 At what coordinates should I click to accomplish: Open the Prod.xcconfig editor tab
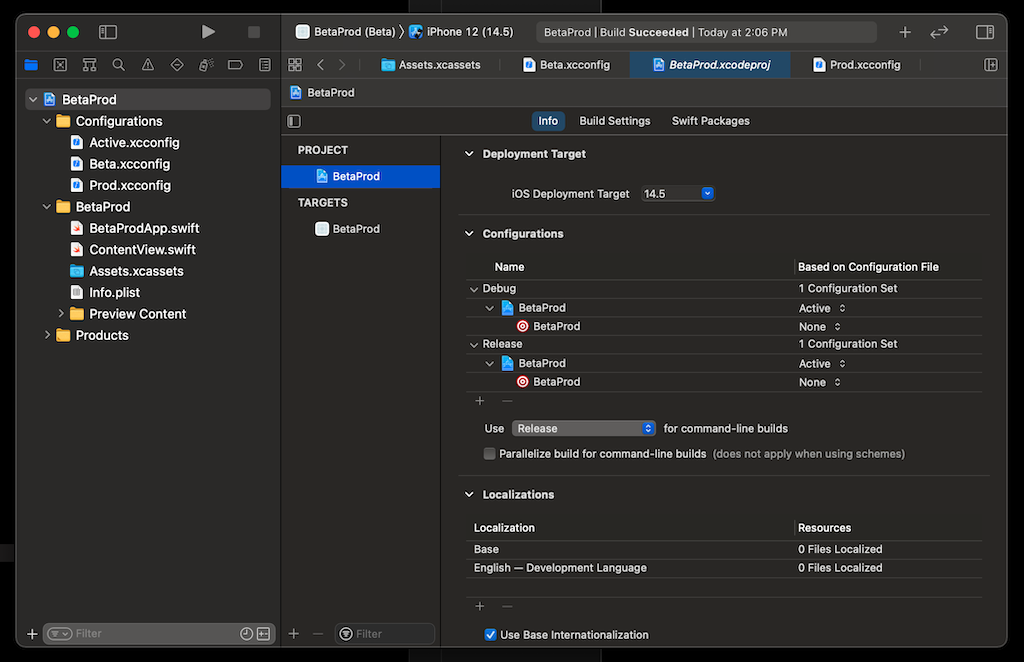coord(856,65)
